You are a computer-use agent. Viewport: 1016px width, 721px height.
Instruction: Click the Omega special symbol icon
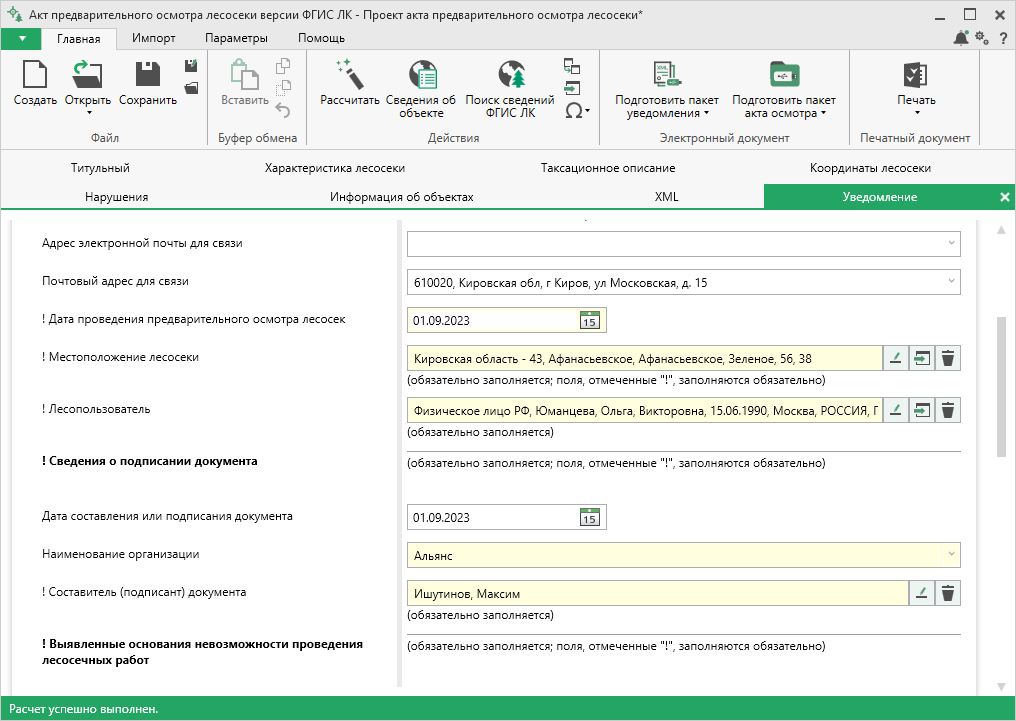573,111
